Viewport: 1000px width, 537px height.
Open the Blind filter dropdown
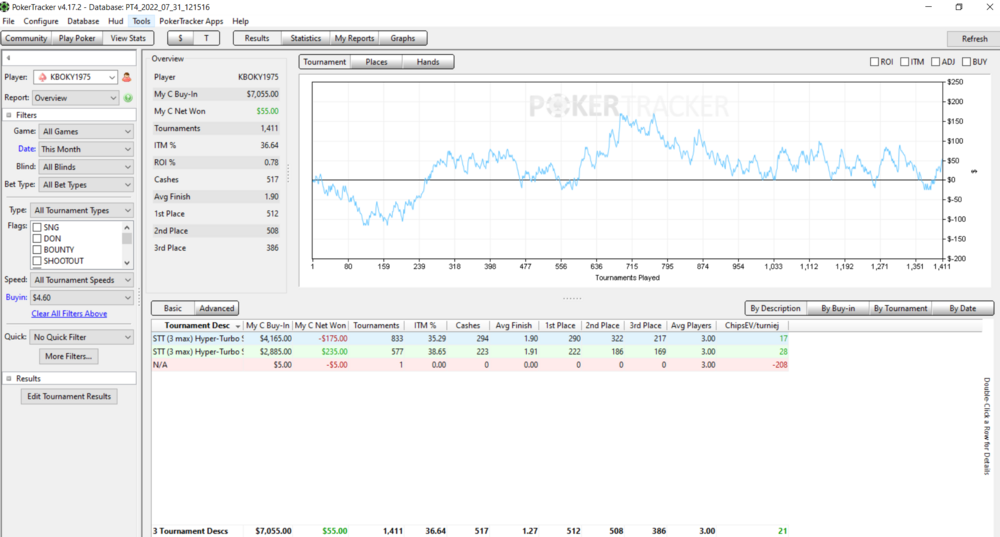(85, 167)
